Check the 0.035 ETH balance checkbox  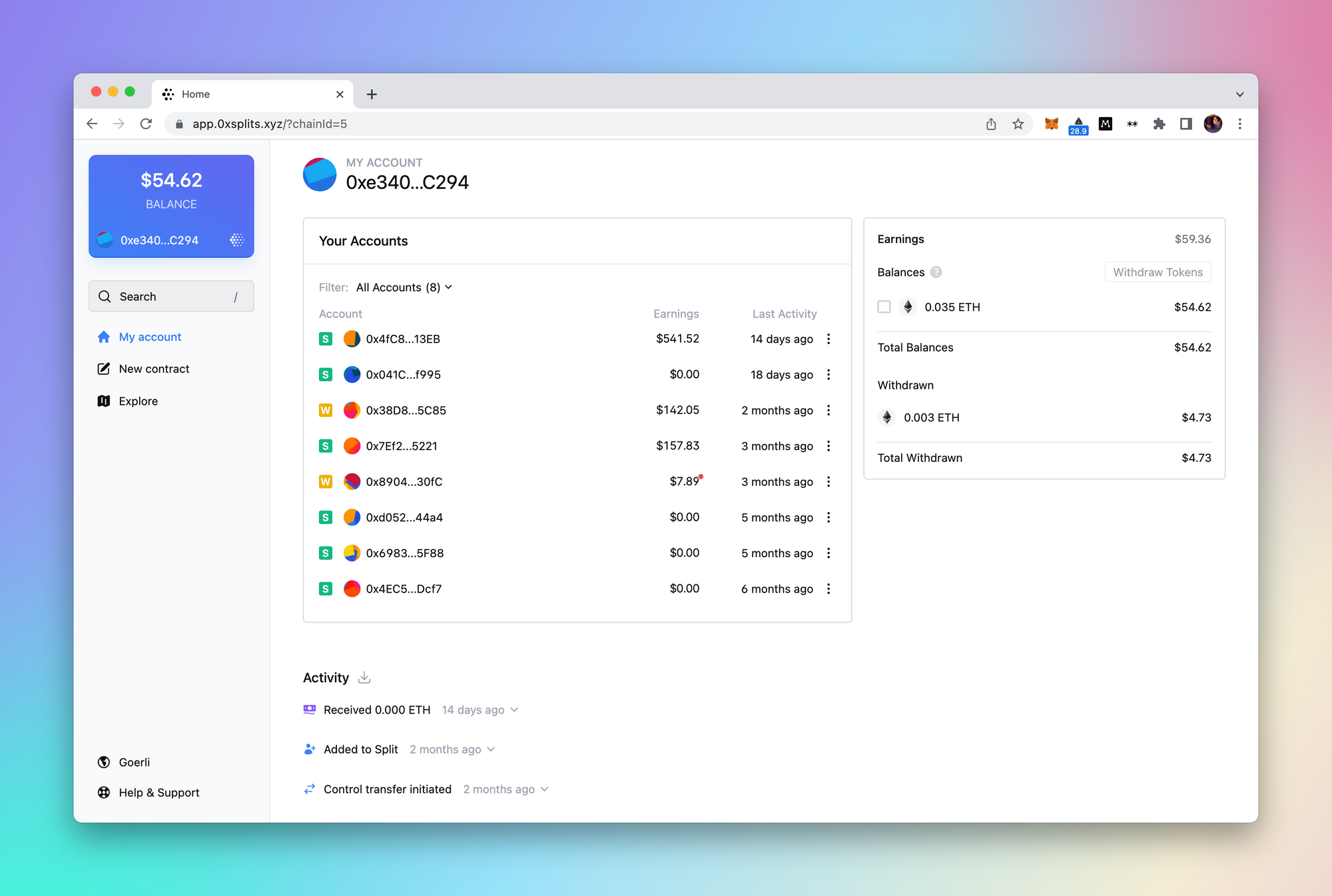(x=884, y=307)
